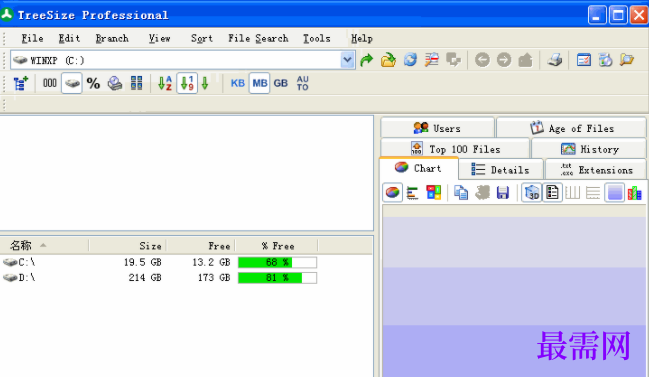The height and width of the screenshot is (377, 649).
Task: Toggle chart gradient background
Action: point(615,192)
